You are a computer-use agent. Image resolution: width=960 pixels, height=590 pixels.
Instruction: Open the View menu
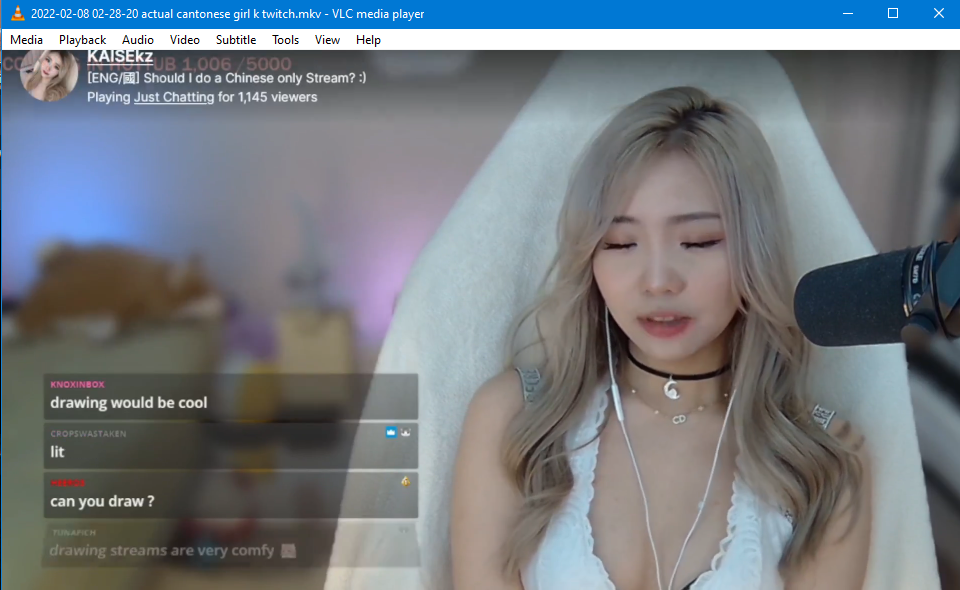pyautogui.click(x=327, y=40)
